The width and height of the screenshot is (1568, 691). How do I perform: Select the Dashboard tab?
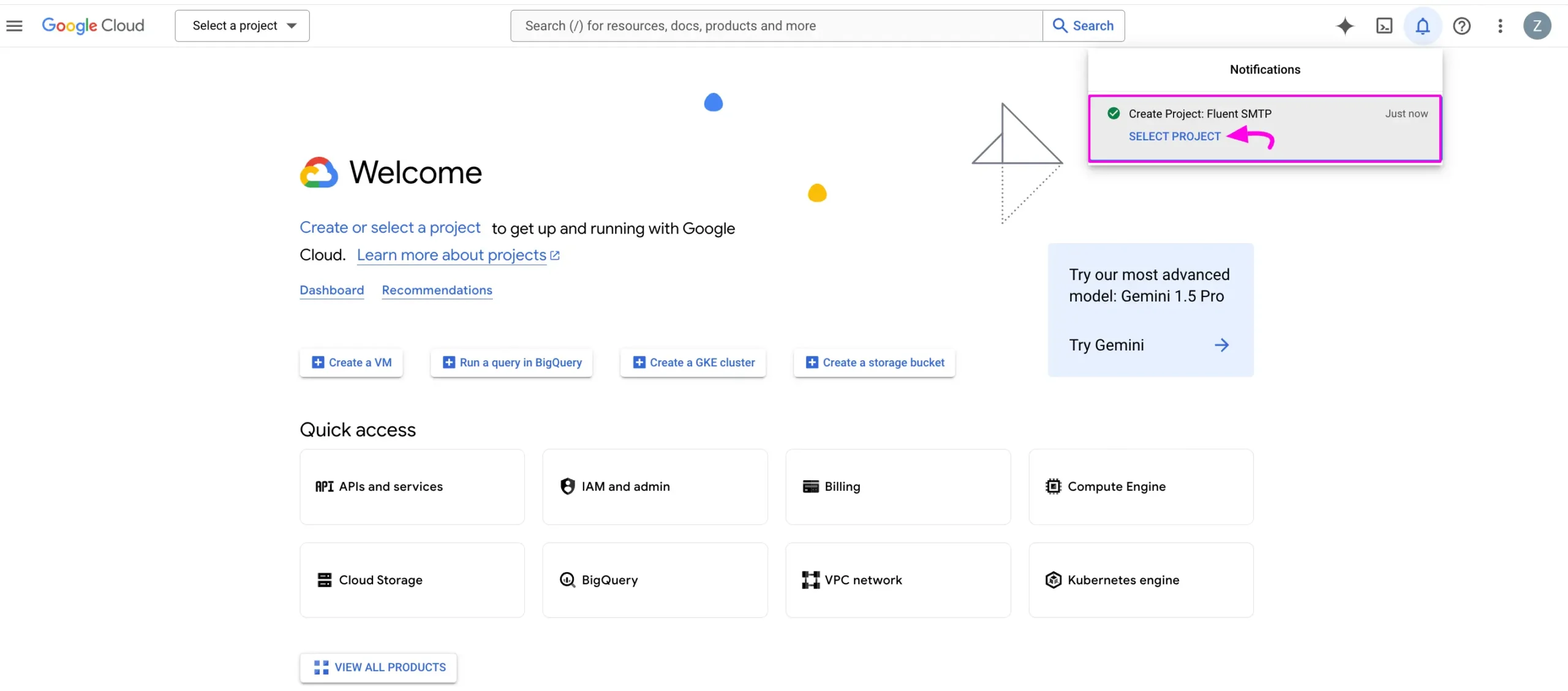331,290
